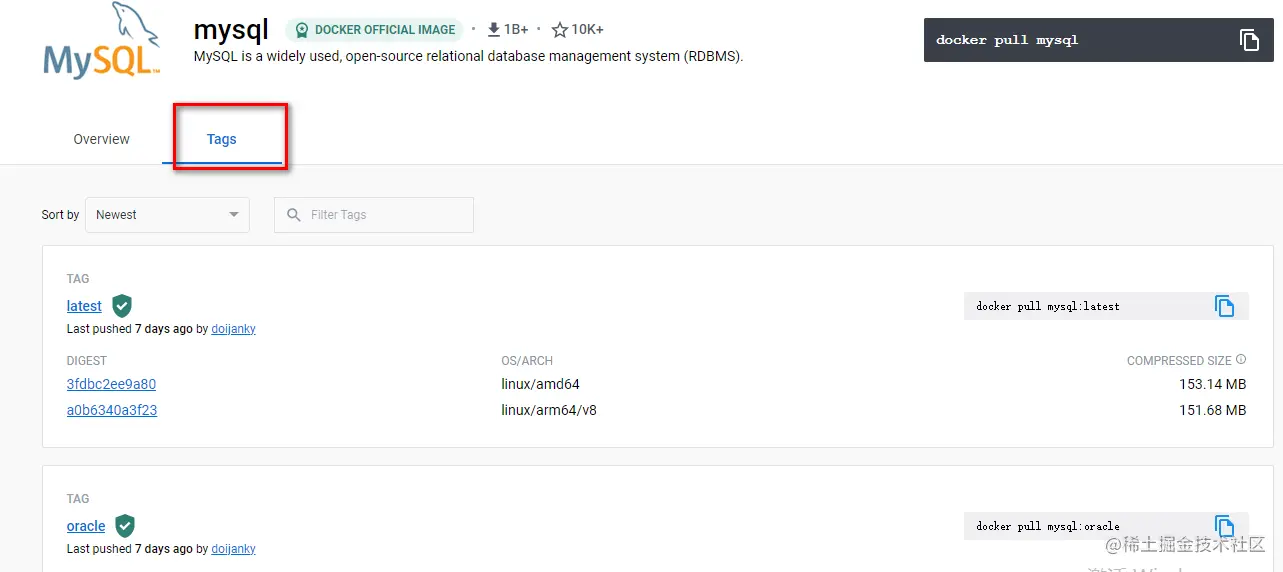Click the linux/amd64 architecture text
Viewport: 1283px width, 572px height.
[x=541, y=384]
